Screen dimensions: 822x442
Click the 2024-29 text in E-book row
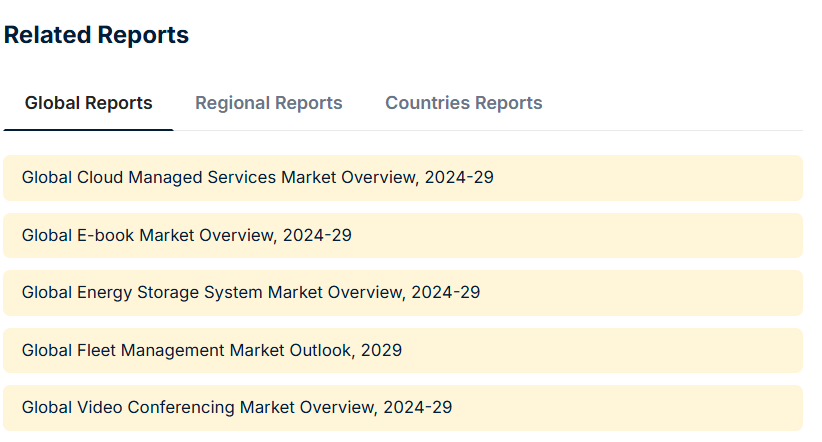click(317, 235)
